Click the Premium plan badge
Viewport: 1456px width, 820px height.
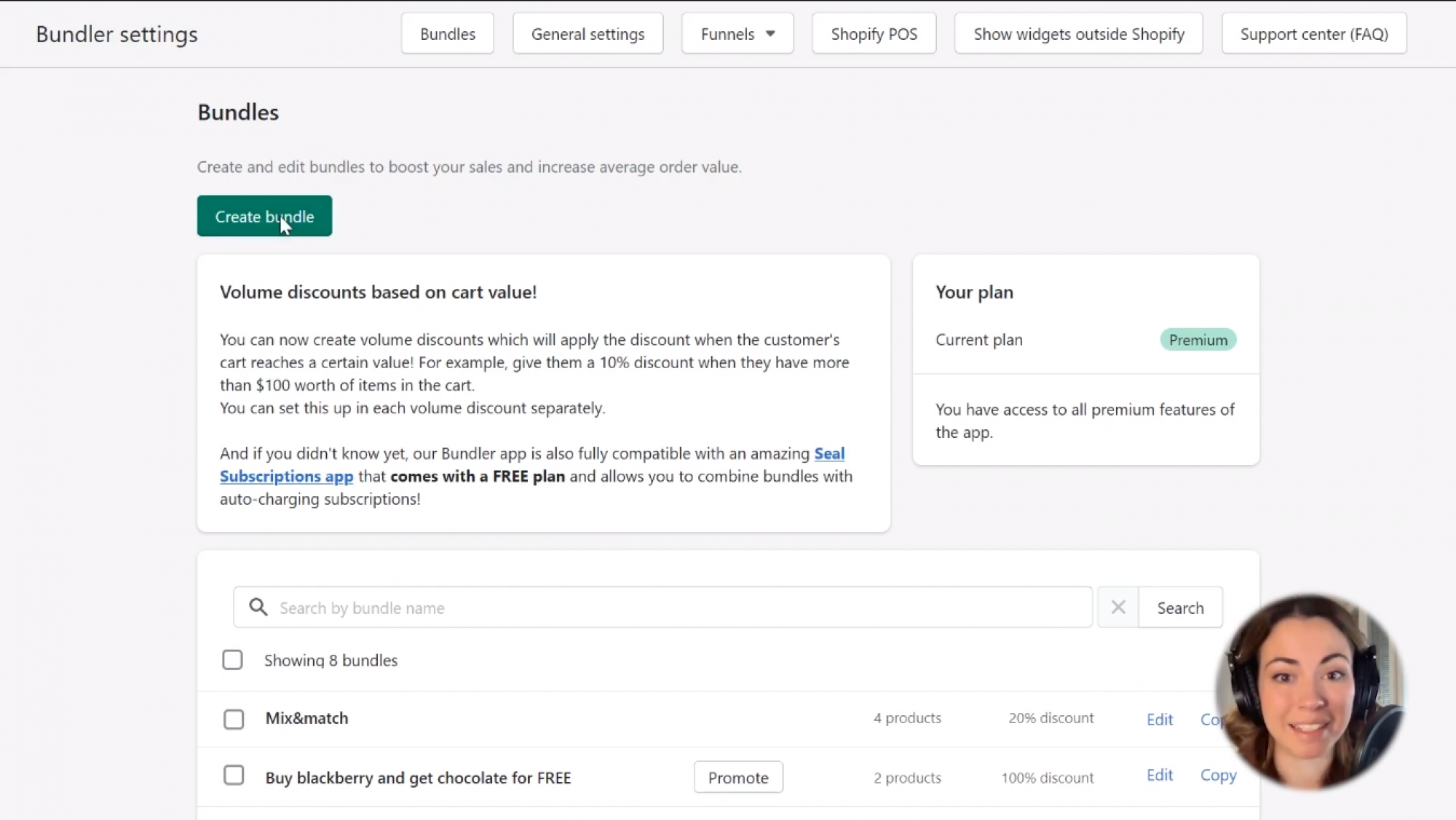(1198, 340)
